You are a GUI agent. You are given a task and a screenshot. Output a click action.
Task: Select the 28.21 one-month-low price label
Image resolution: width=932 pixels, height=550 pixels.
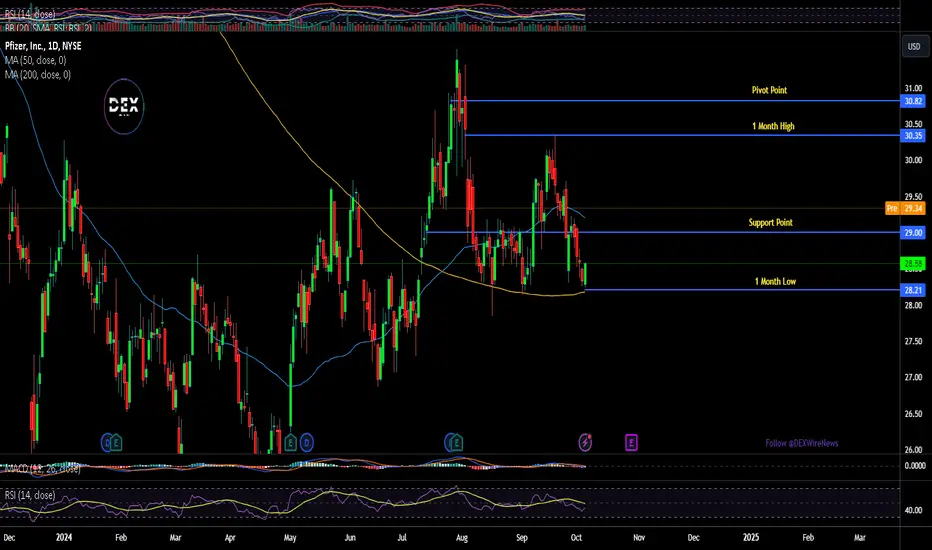(x=913, y=290)
